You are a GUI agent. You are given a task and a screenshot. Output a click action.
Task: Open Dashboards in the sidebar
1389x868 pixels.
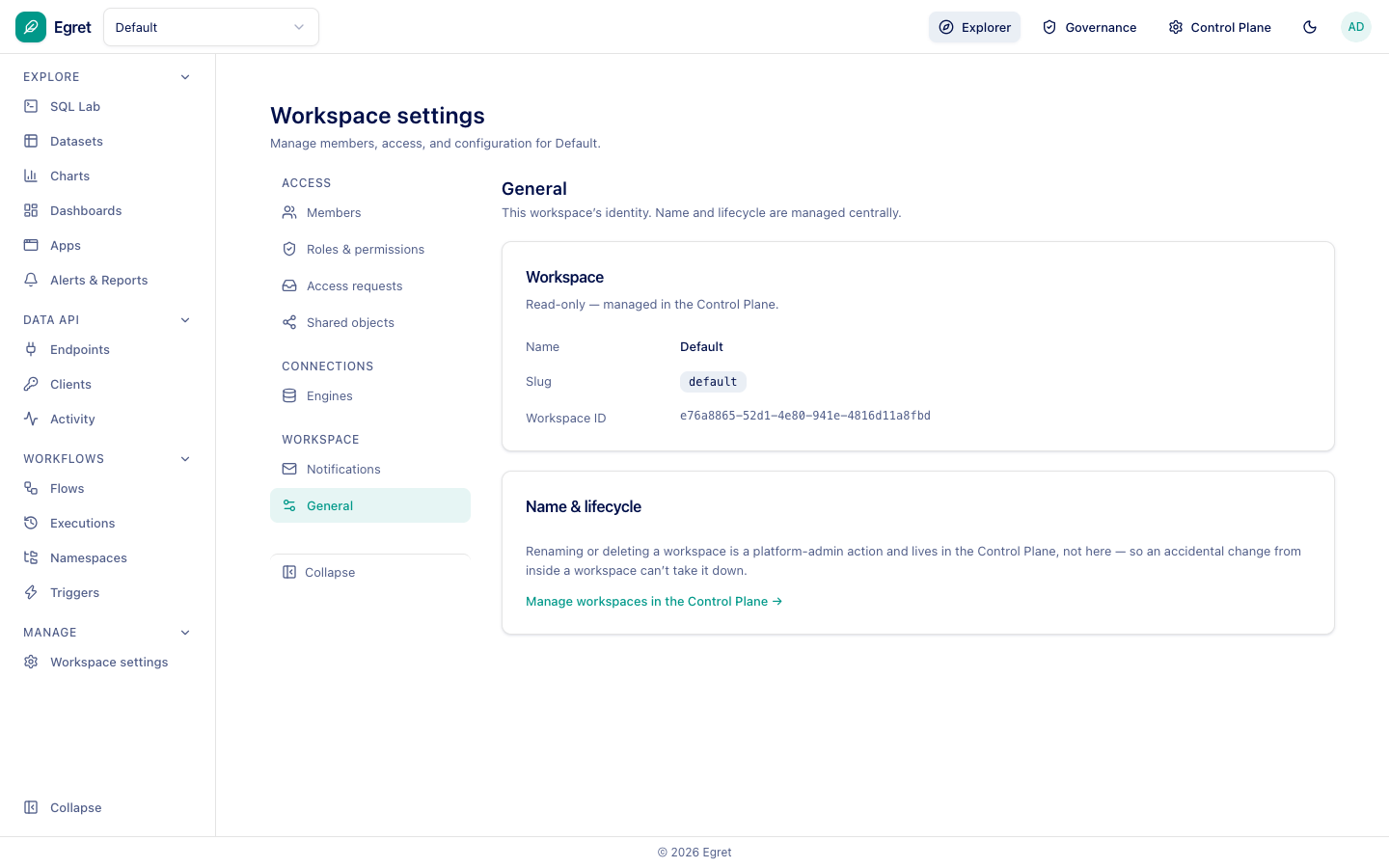[x=107, y=211]
